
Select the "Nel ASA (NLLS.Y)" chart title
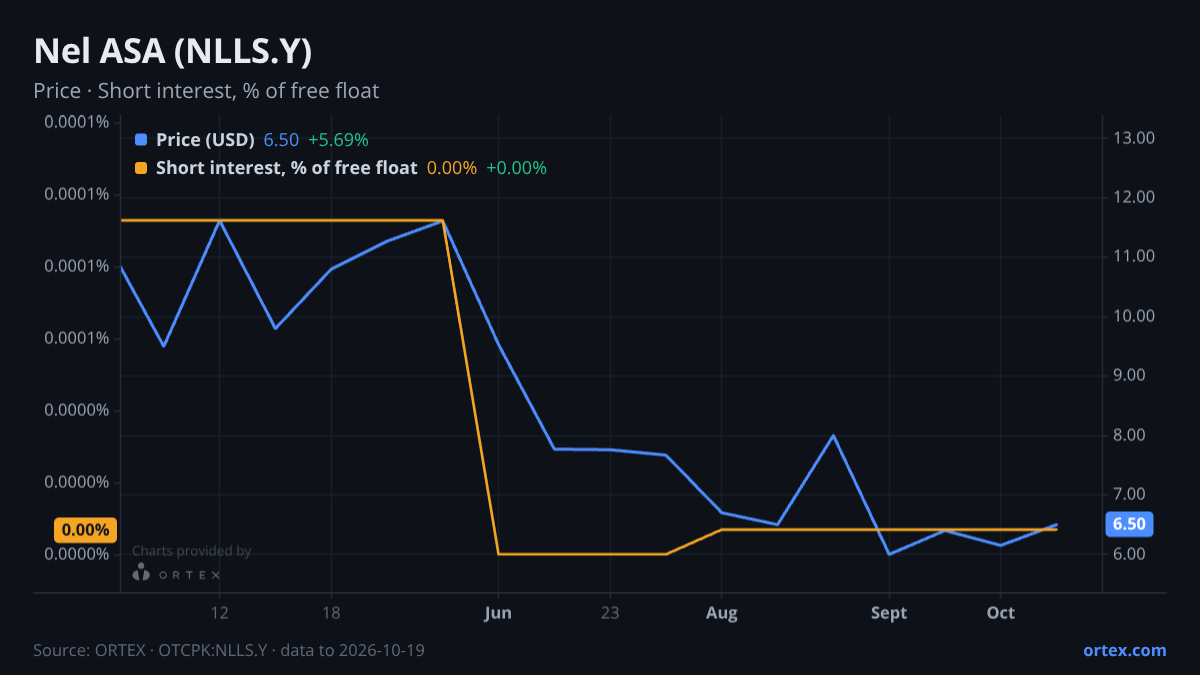pyautogui.click(x=173, y=52)
